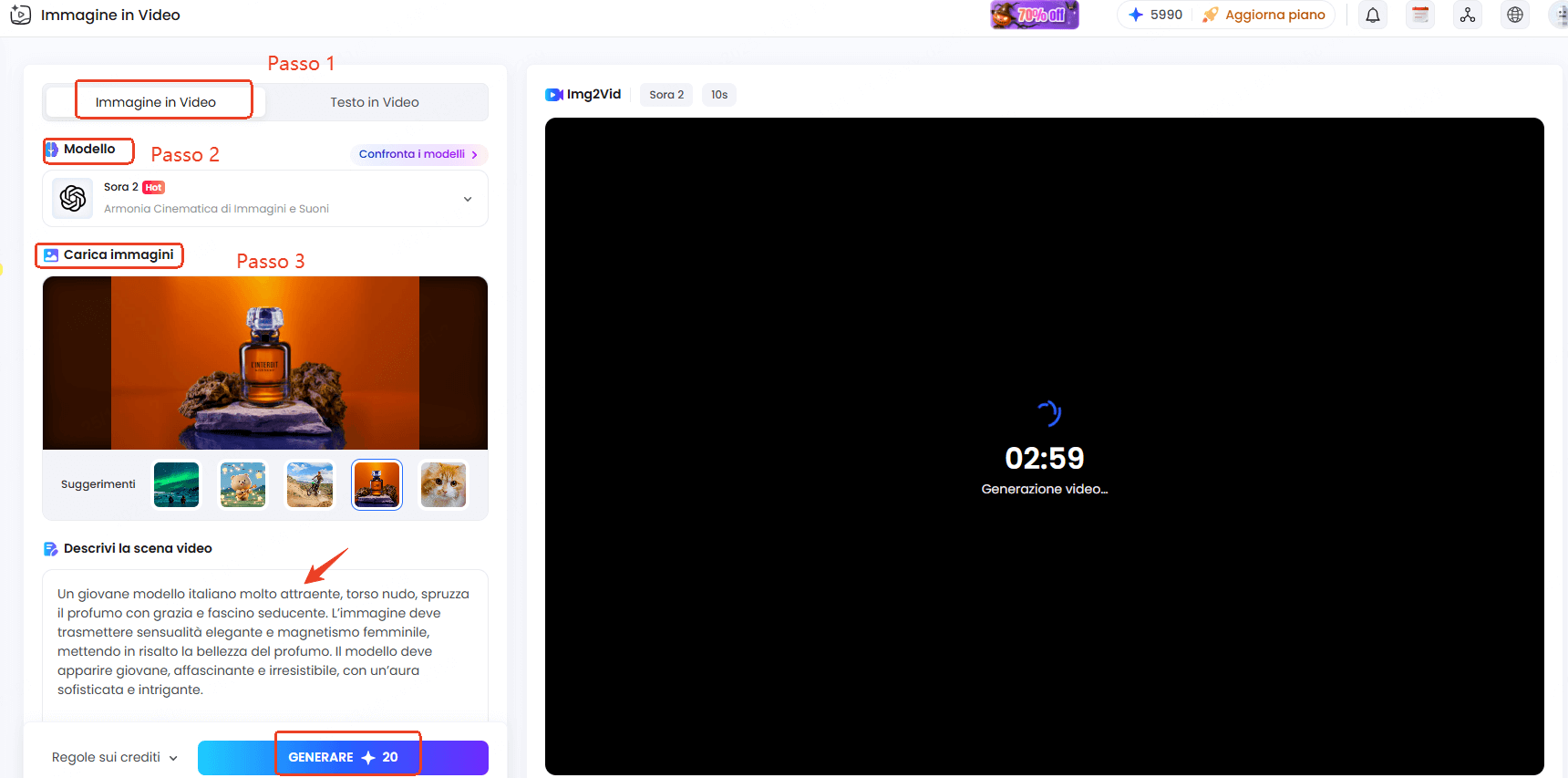The height and width of the screenshot is (778, 1568).
Task: Click the 02:59 countdown timer text
Action: coord(1045,458)
